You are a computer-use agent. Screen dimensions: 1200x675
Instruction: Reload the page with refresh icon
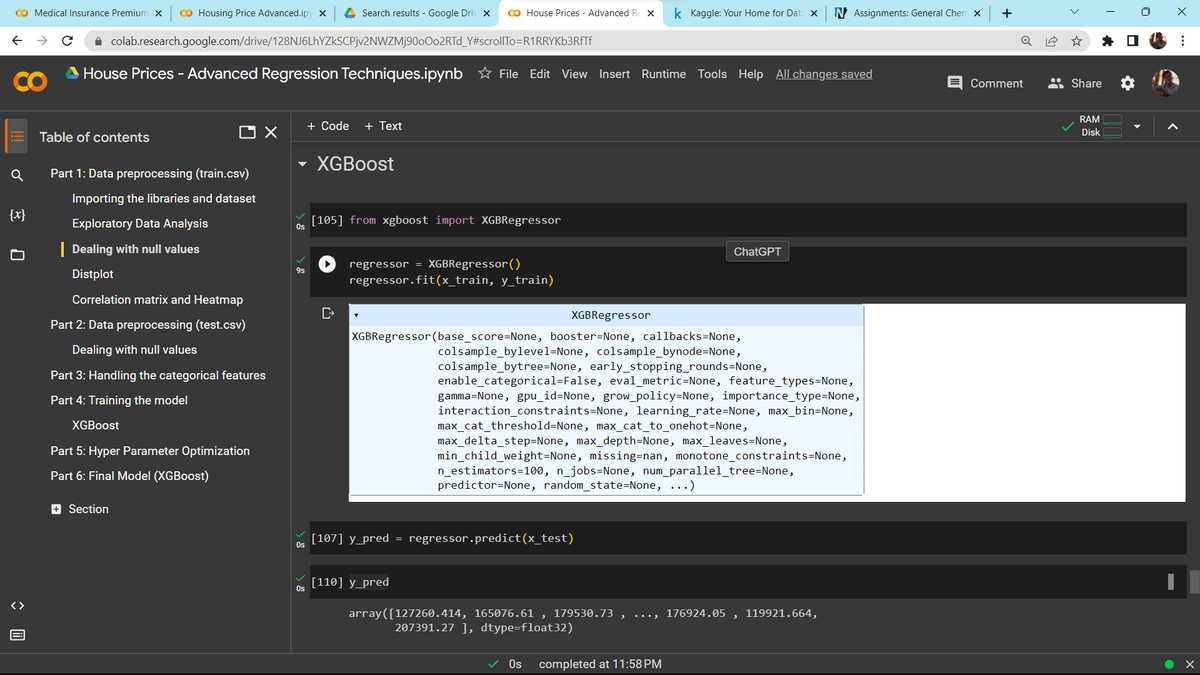pyautogui.click(x=67, y=41)
